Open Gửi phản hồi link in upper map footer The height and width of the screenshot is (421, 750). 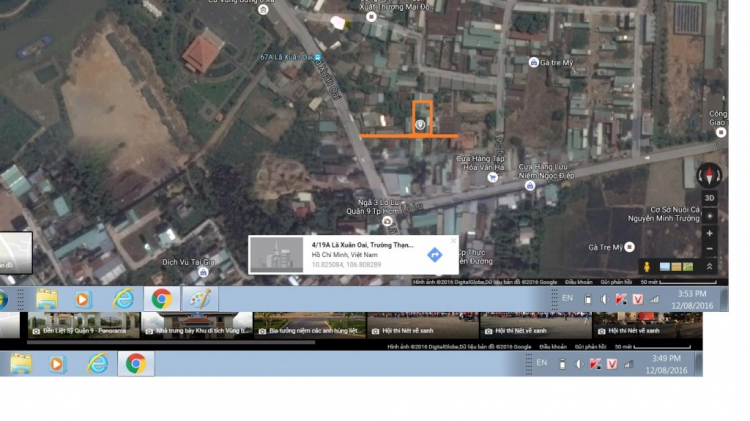click(x=616, y=282)
